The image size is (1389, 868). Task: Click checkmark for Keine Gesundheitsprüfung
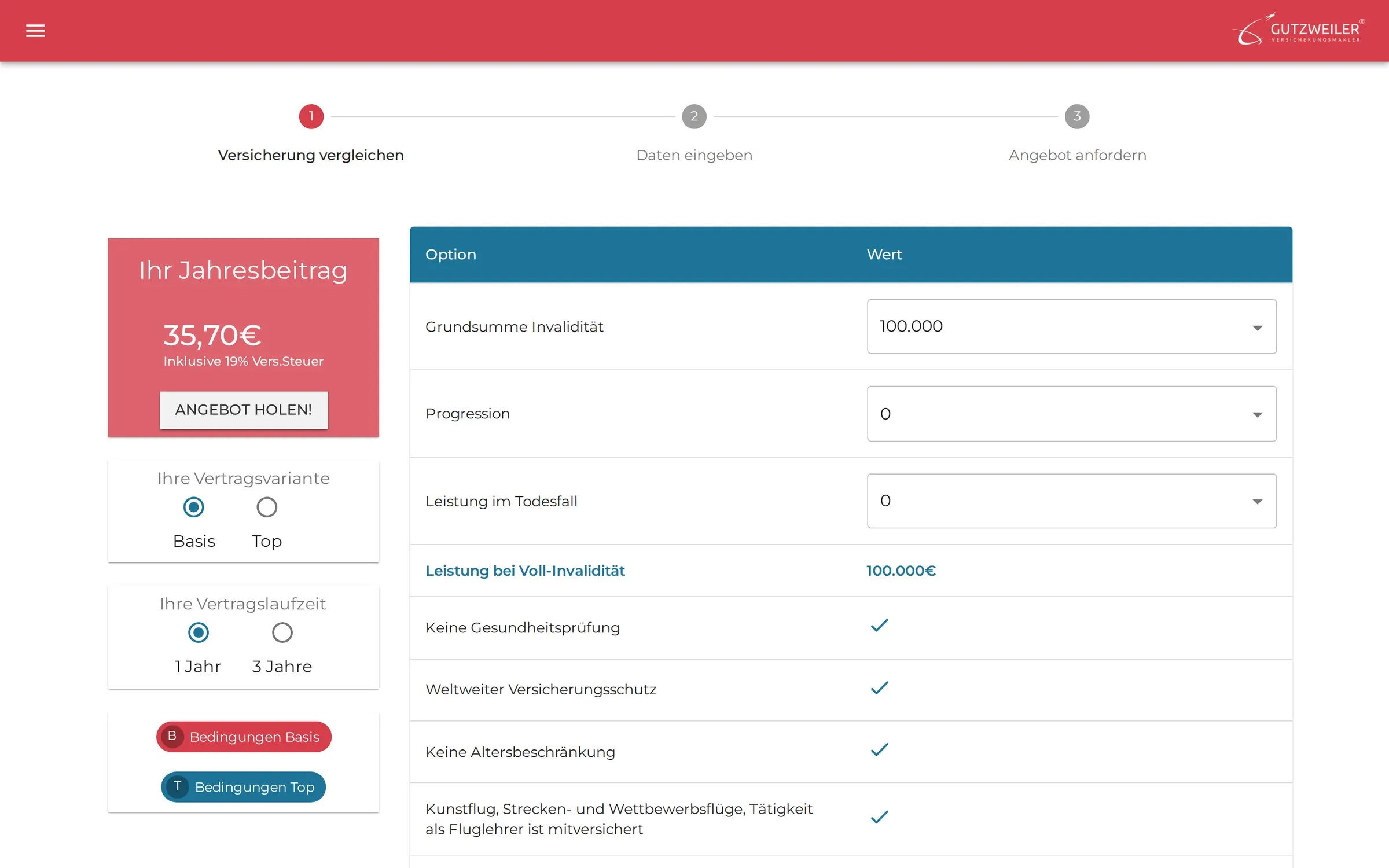879,626
